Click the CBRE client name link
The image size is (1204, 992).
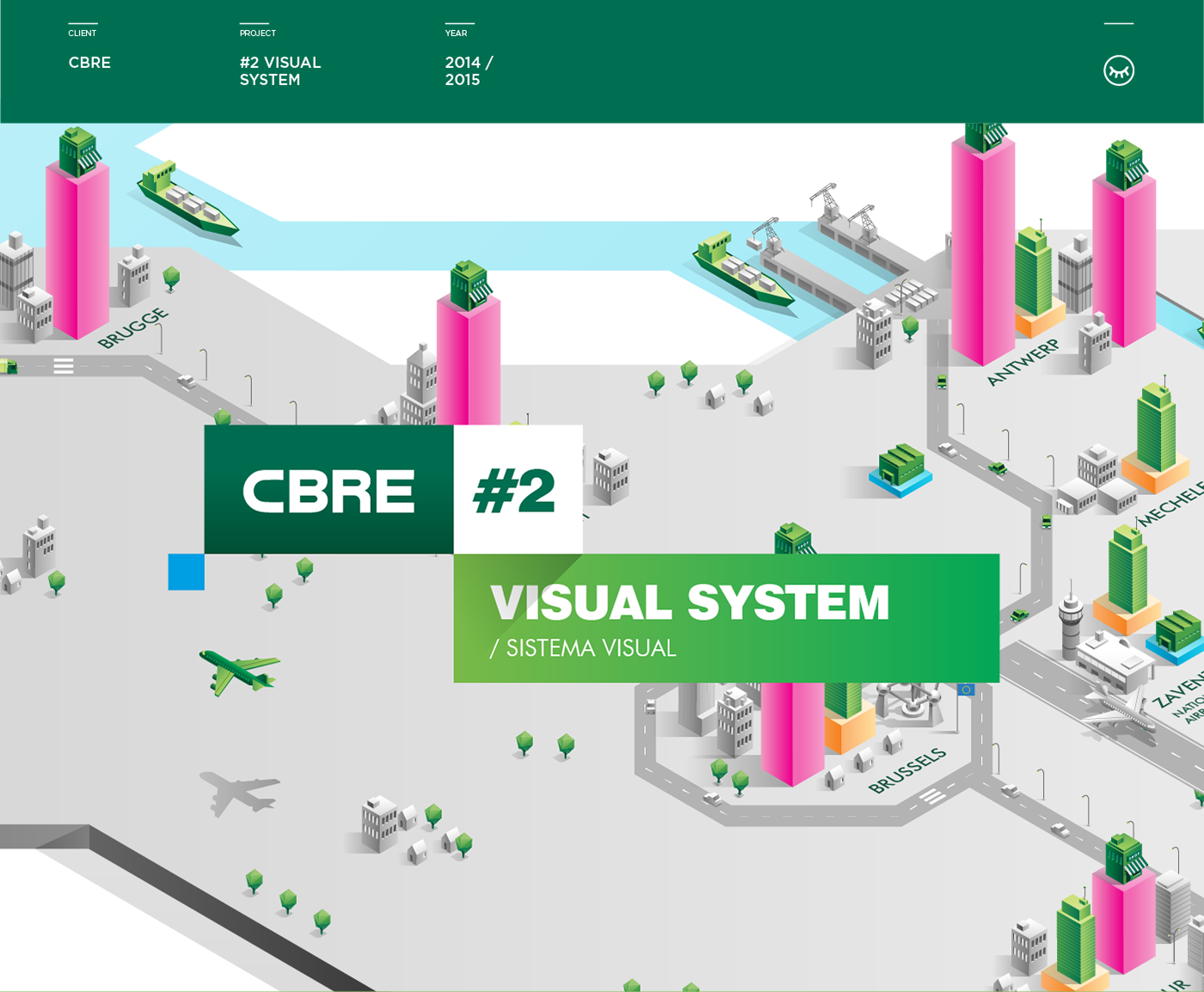tap(89, 63)
